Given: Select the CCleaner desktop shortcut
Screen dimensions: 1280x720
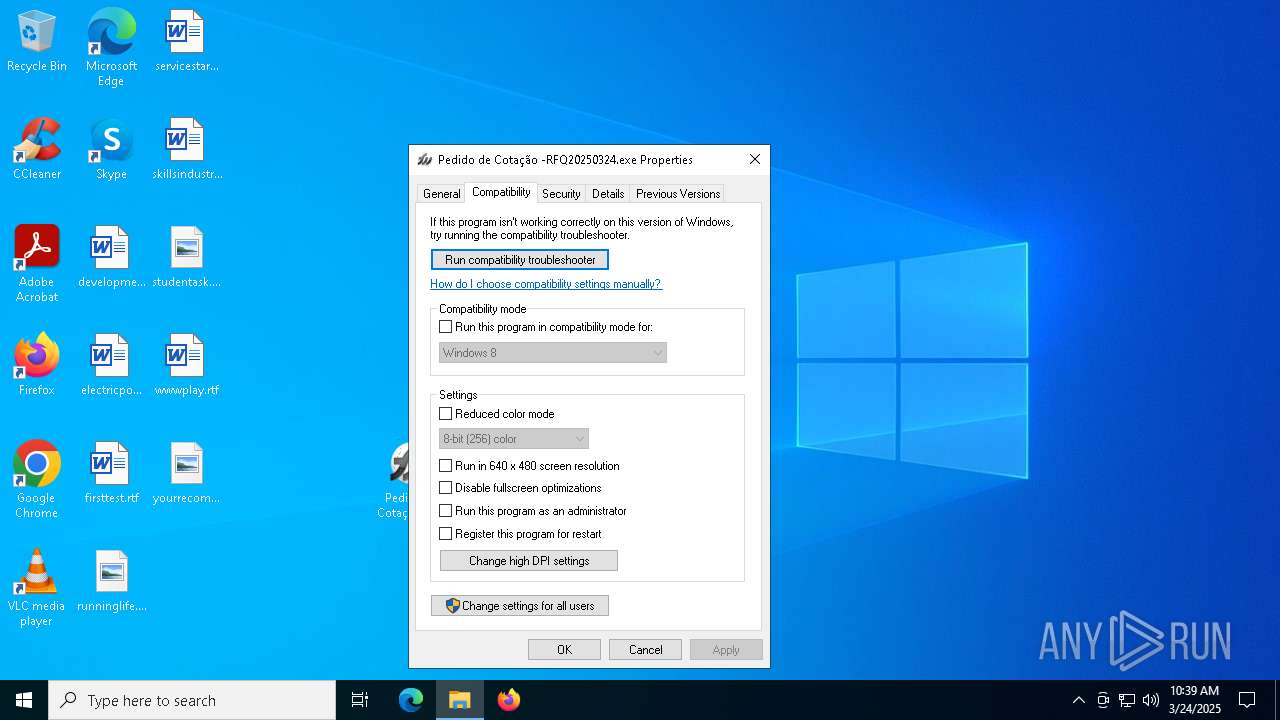Looking at the screenshot, I should click(37, 150).
